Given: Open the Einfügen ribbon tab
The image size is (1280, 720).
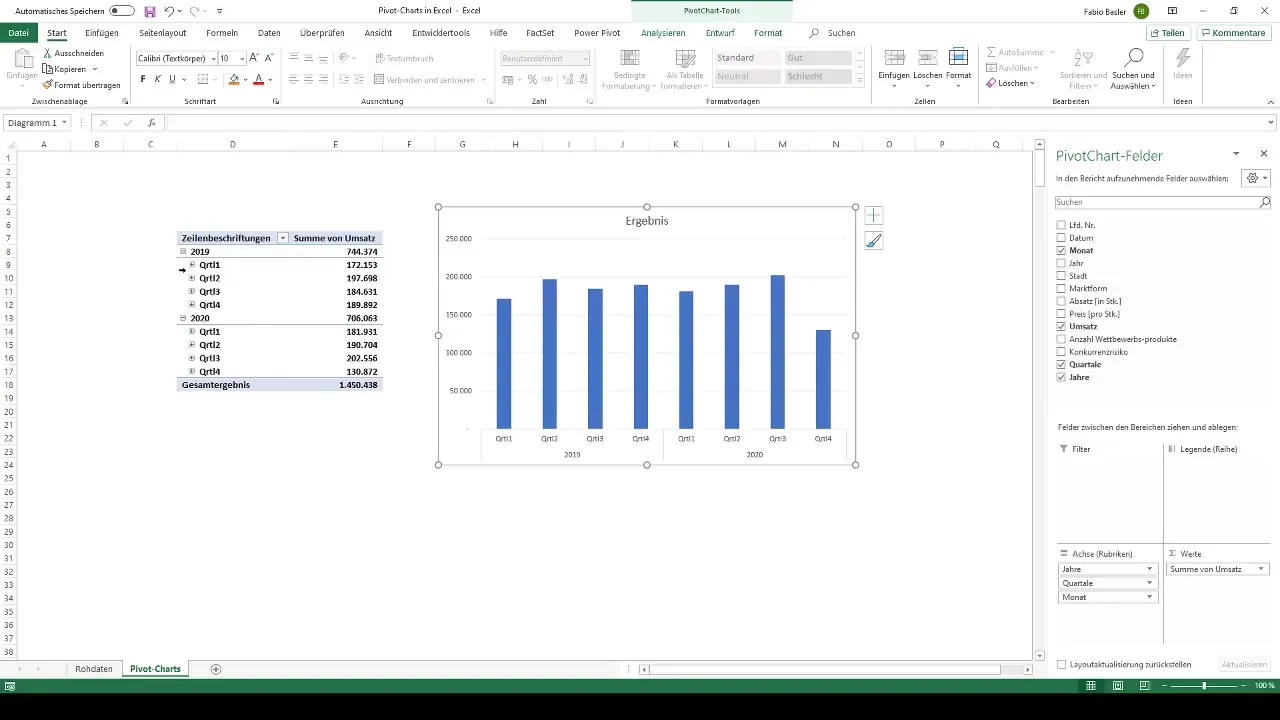Looking at the screenshot, I should (x=102, y=33).
